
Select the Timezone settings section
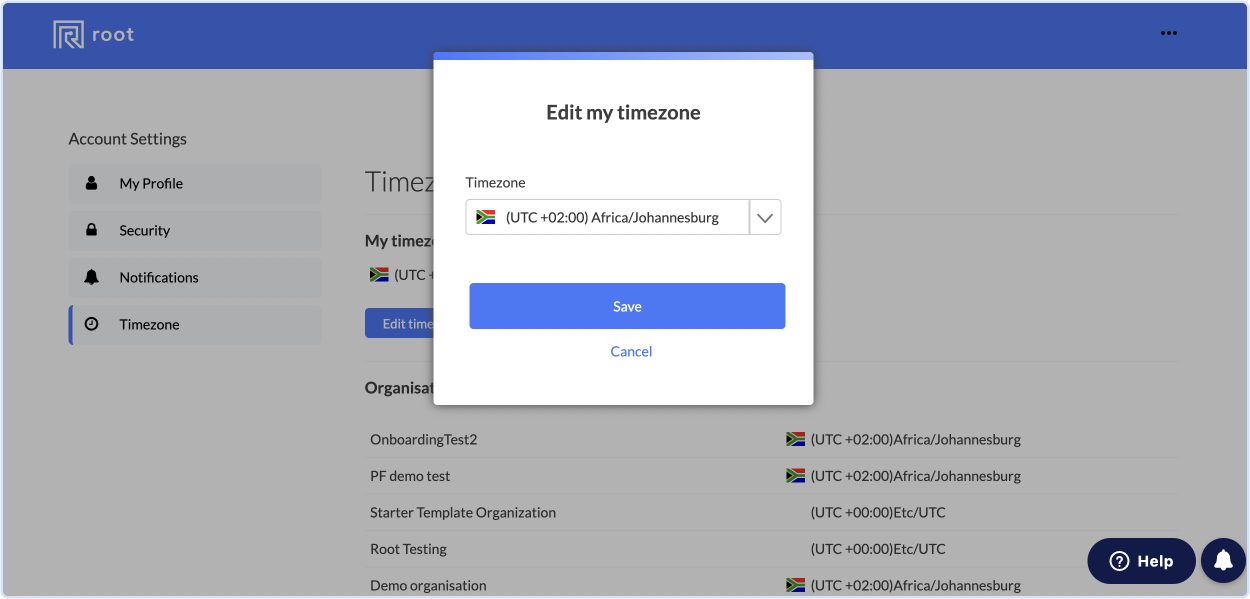(x=195, y=325)
